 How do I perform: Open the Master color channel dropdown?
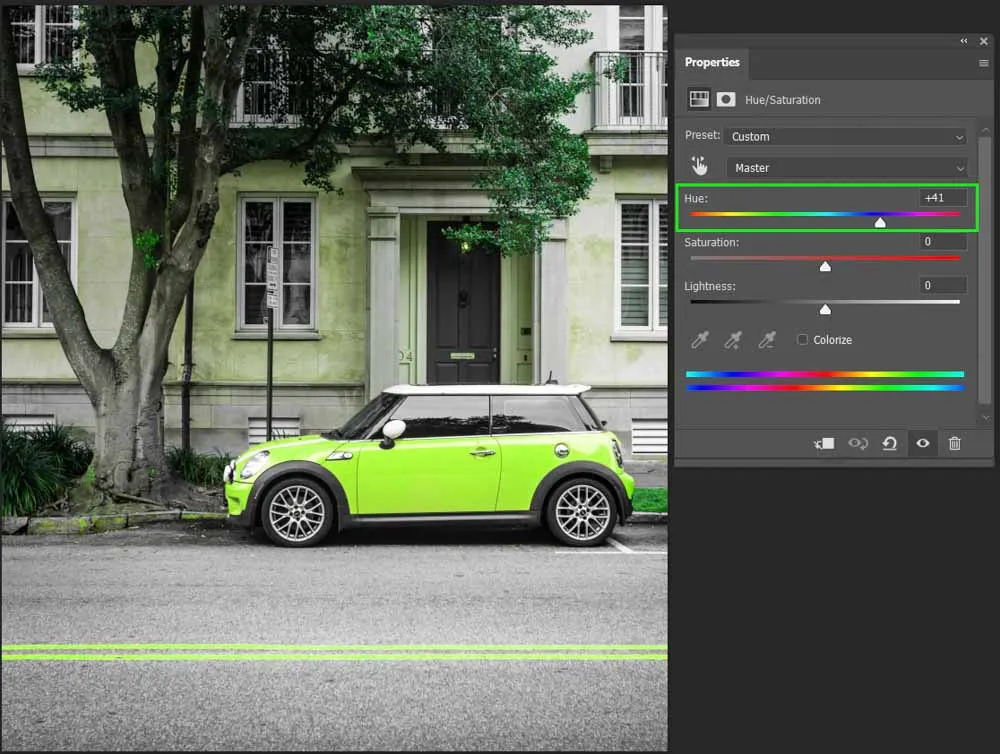[846, 168]
